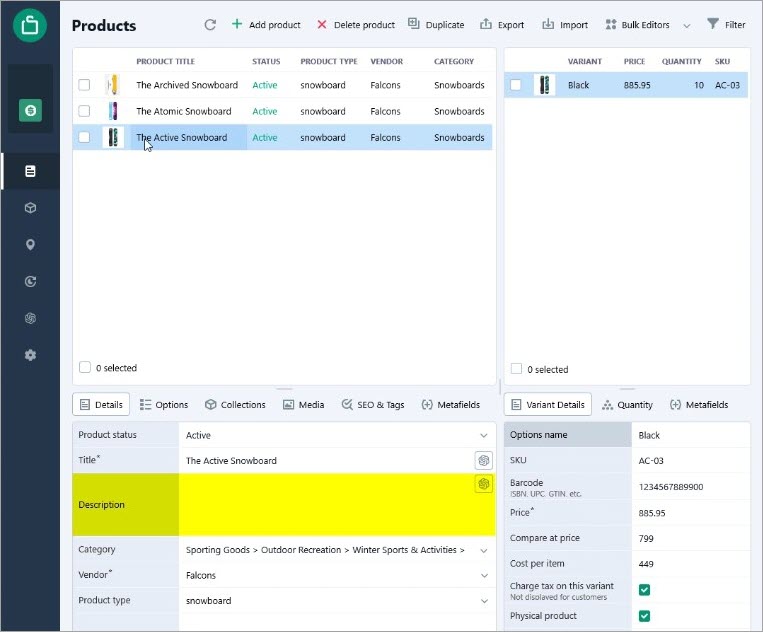Open Product type dropdown
The image size is (763, 632).
pos(484,601)
